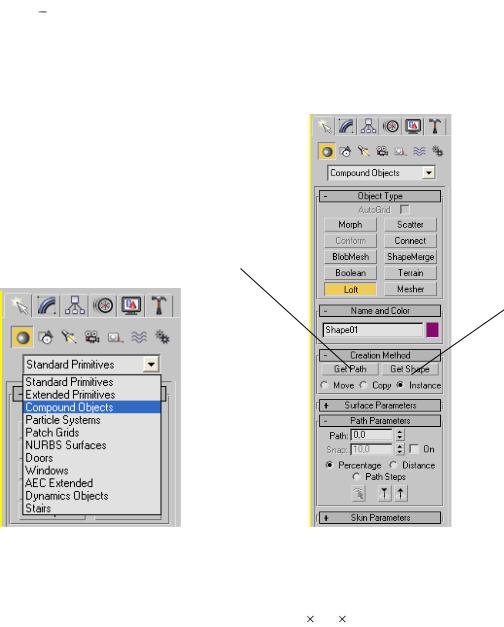Open Hierarchy tab in Standard Primitives panel
The height and width of the screenshot is (627, 504).
pos(75,306)
